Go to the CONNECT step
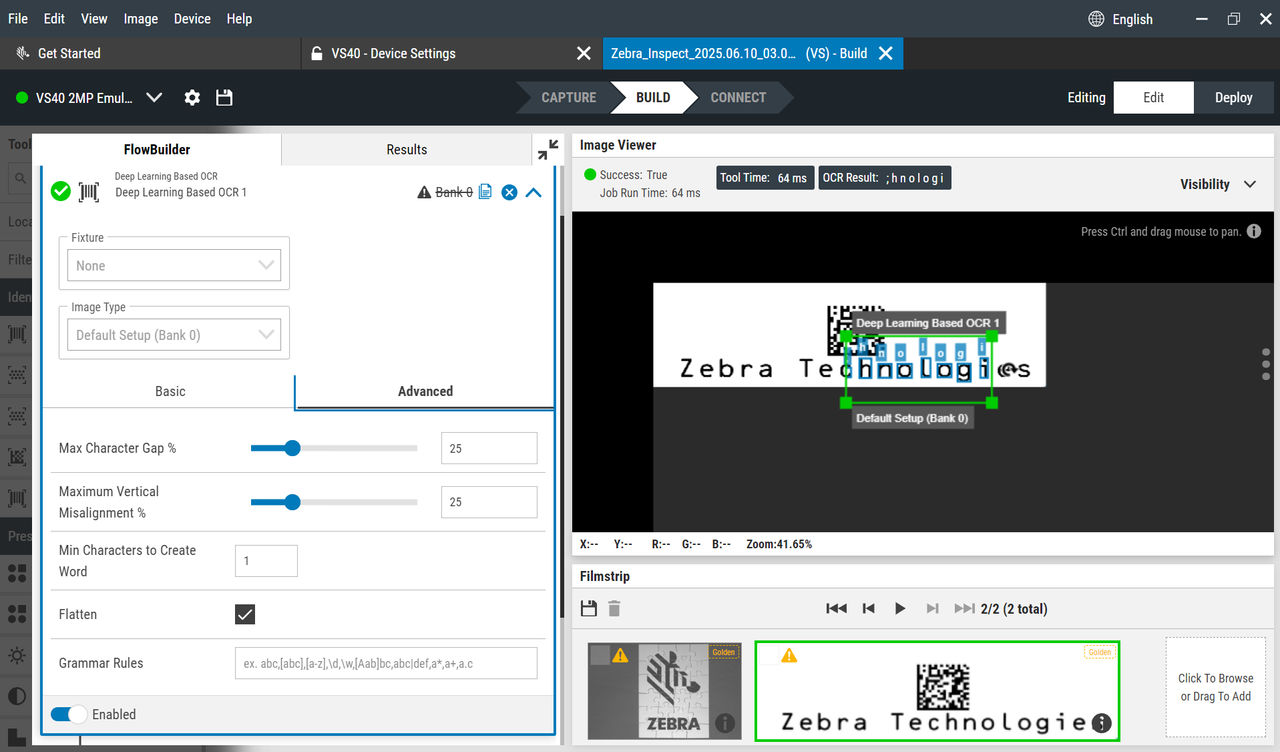Image resolution: width=1280 pixels, height=752 pixels. pyautogui.click(x=738, y=97)
